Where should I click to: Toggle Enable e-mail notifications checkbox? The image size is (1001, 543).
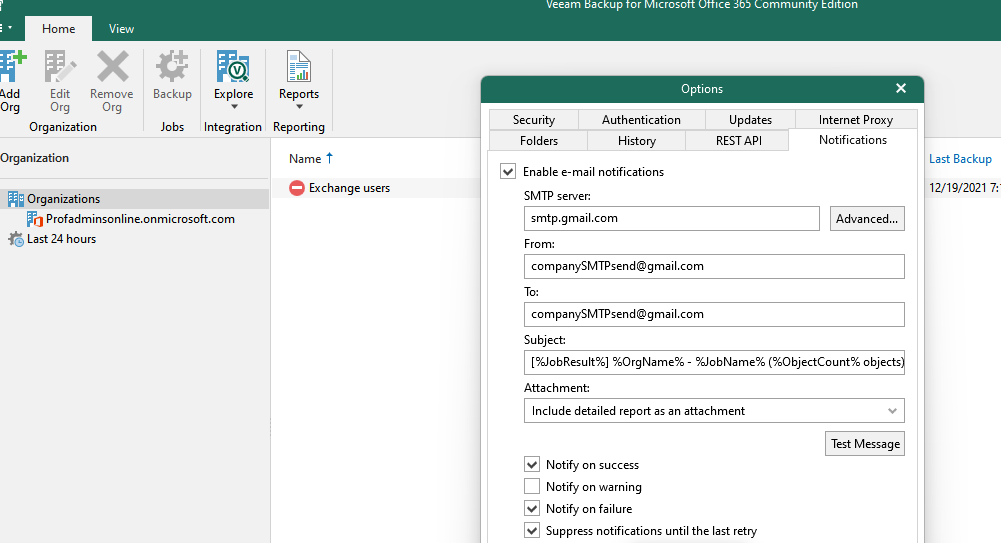pyautogui.click(x=508, y=172)
